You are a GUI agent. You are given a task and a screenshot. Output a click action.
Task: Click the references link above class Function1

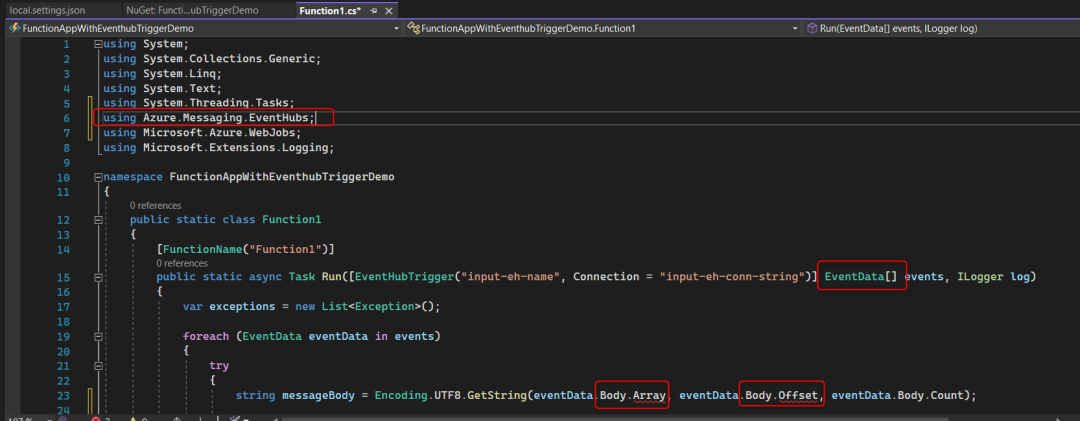(x=155, y=205)
